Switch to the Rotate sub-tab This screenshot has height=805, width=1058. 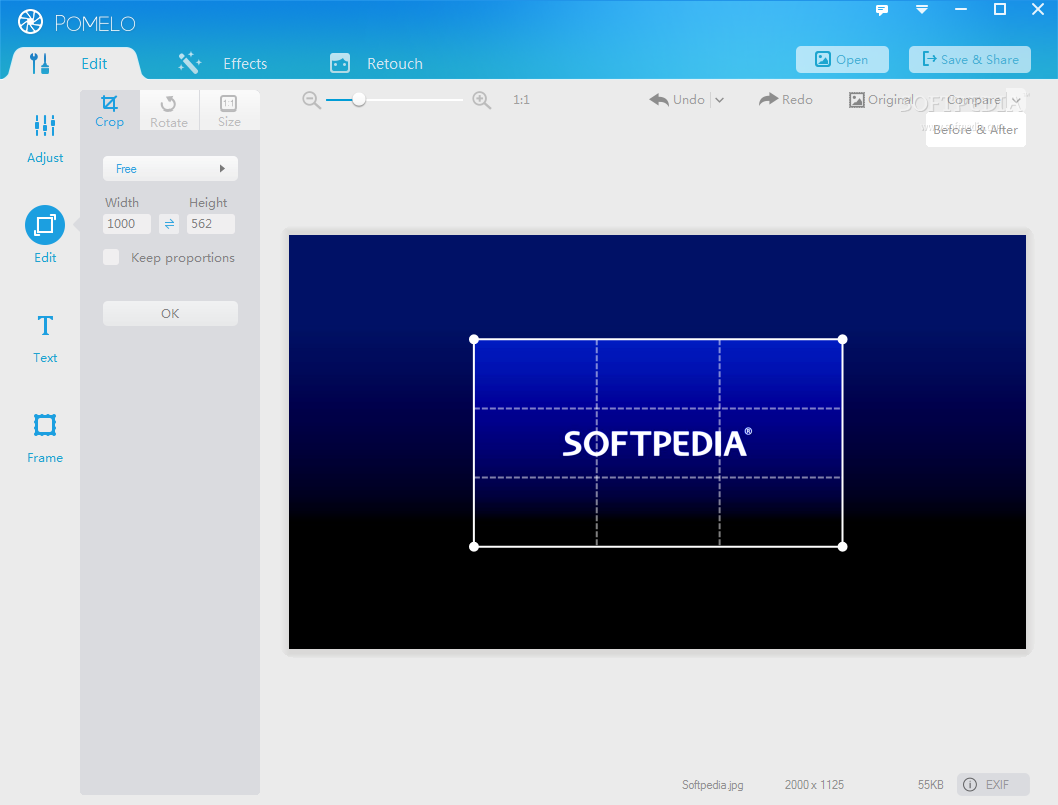169,111
